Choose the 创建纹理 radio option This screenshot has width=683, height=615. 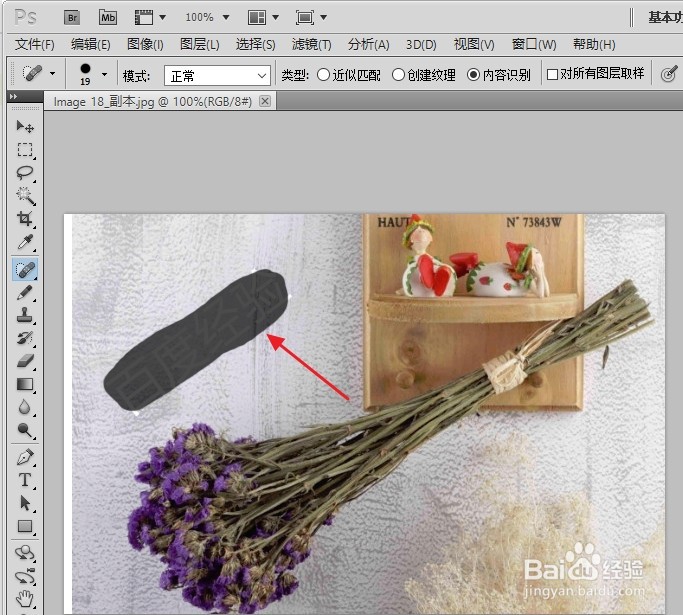[x=424, y=75]
